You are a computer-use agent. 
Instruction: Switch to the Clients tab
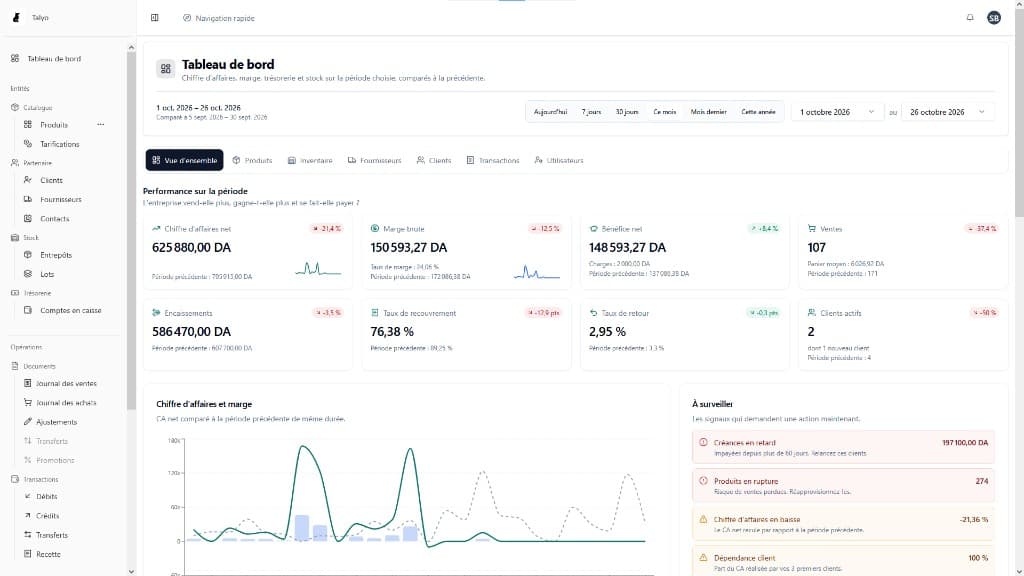click(x=434, y=160)
